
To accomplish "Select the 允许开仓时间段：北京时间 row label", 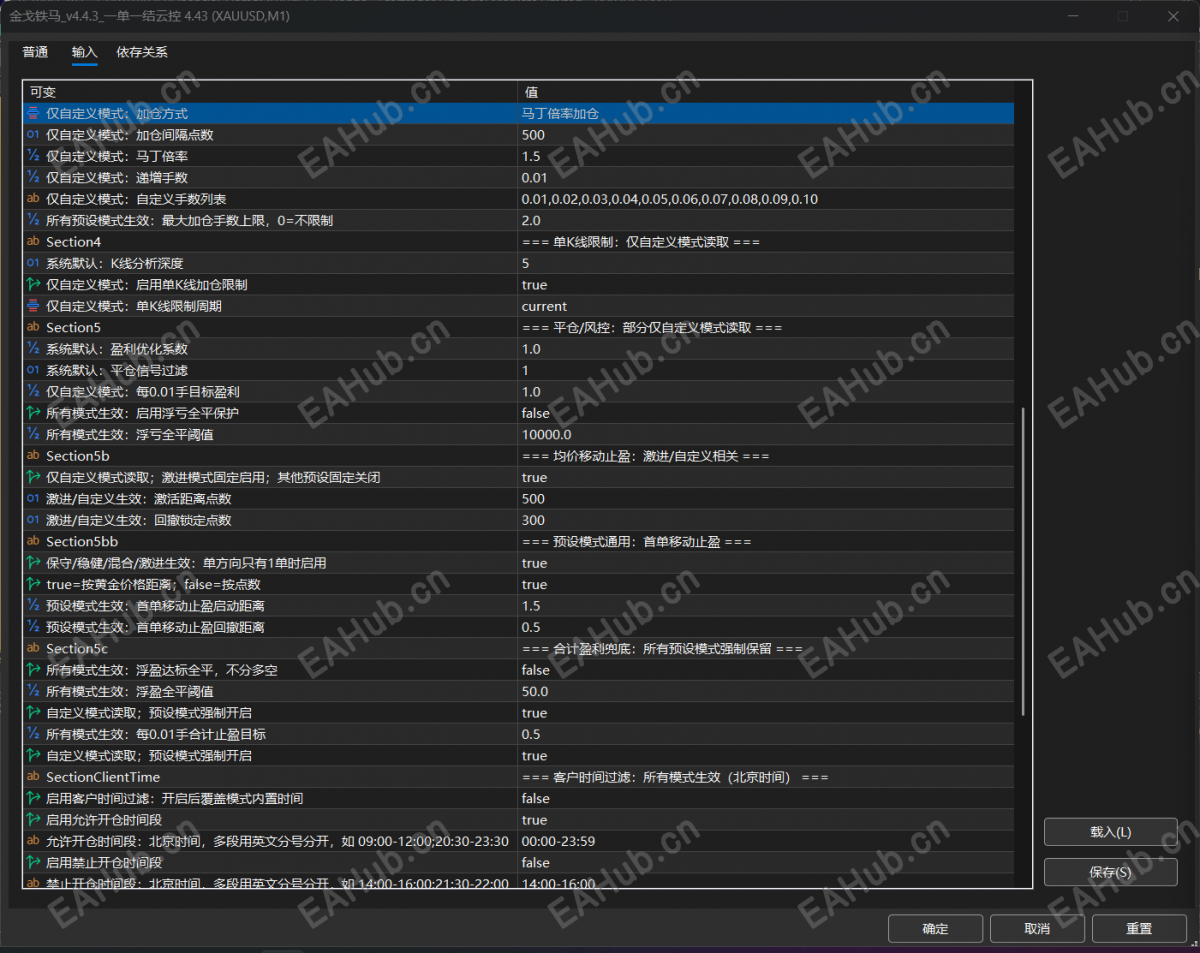I will (x=277, y=841).
